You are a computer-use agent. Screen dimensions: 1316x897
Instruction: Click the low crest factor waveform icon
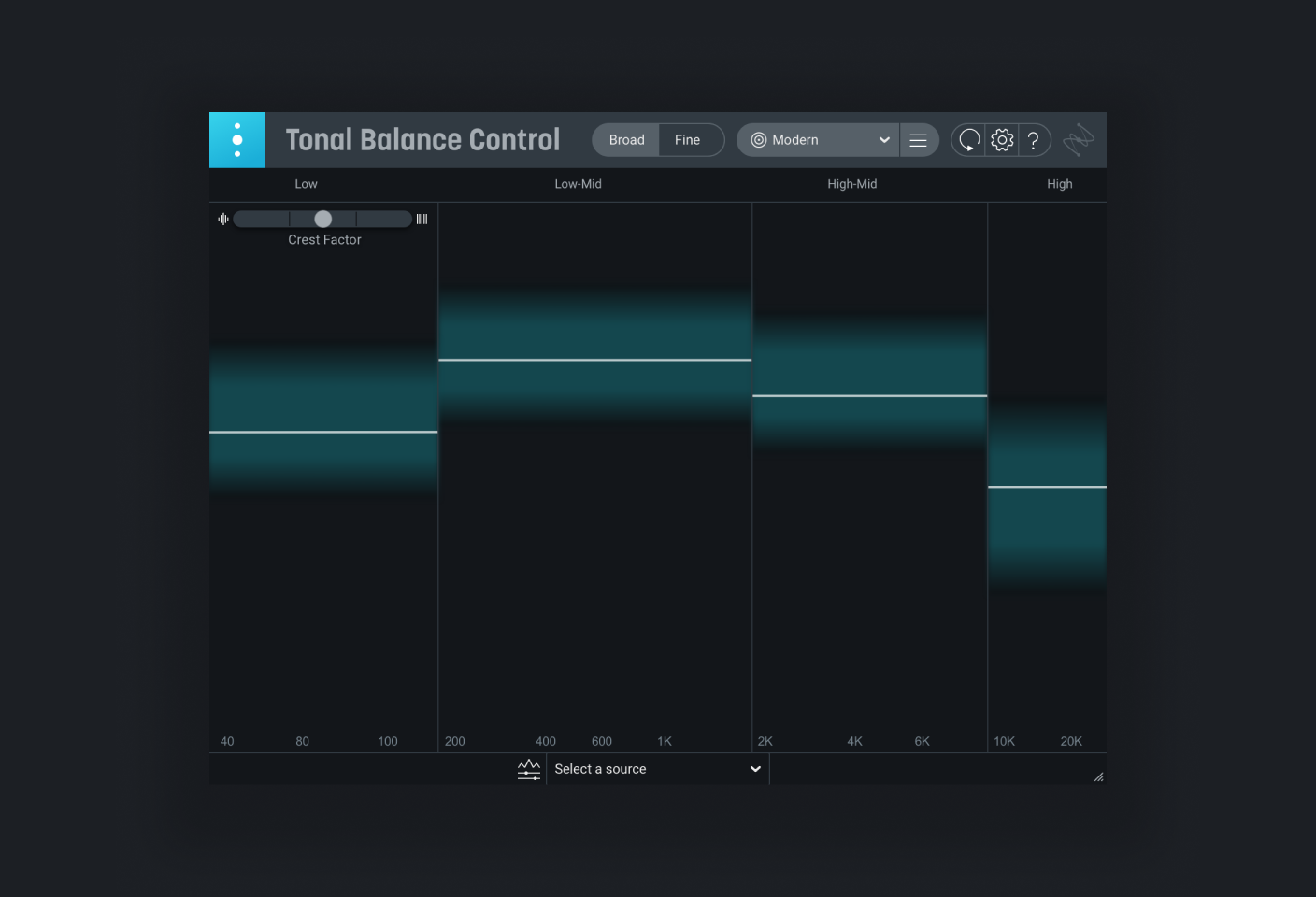[x=223, y=219]
